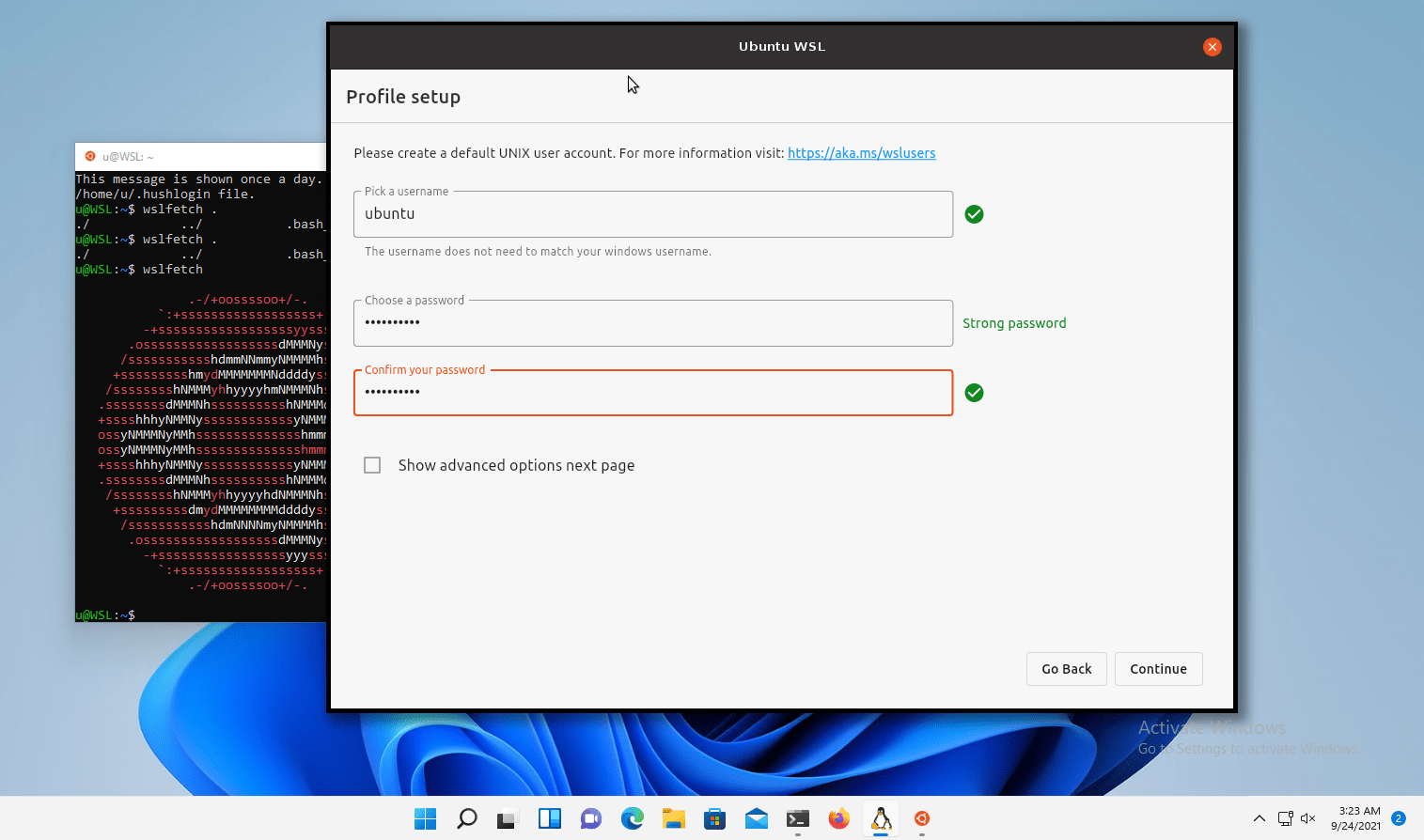Screen dimensions: 1424x840
Task: Show hidden system tray icons
Action: point(1259,818)
